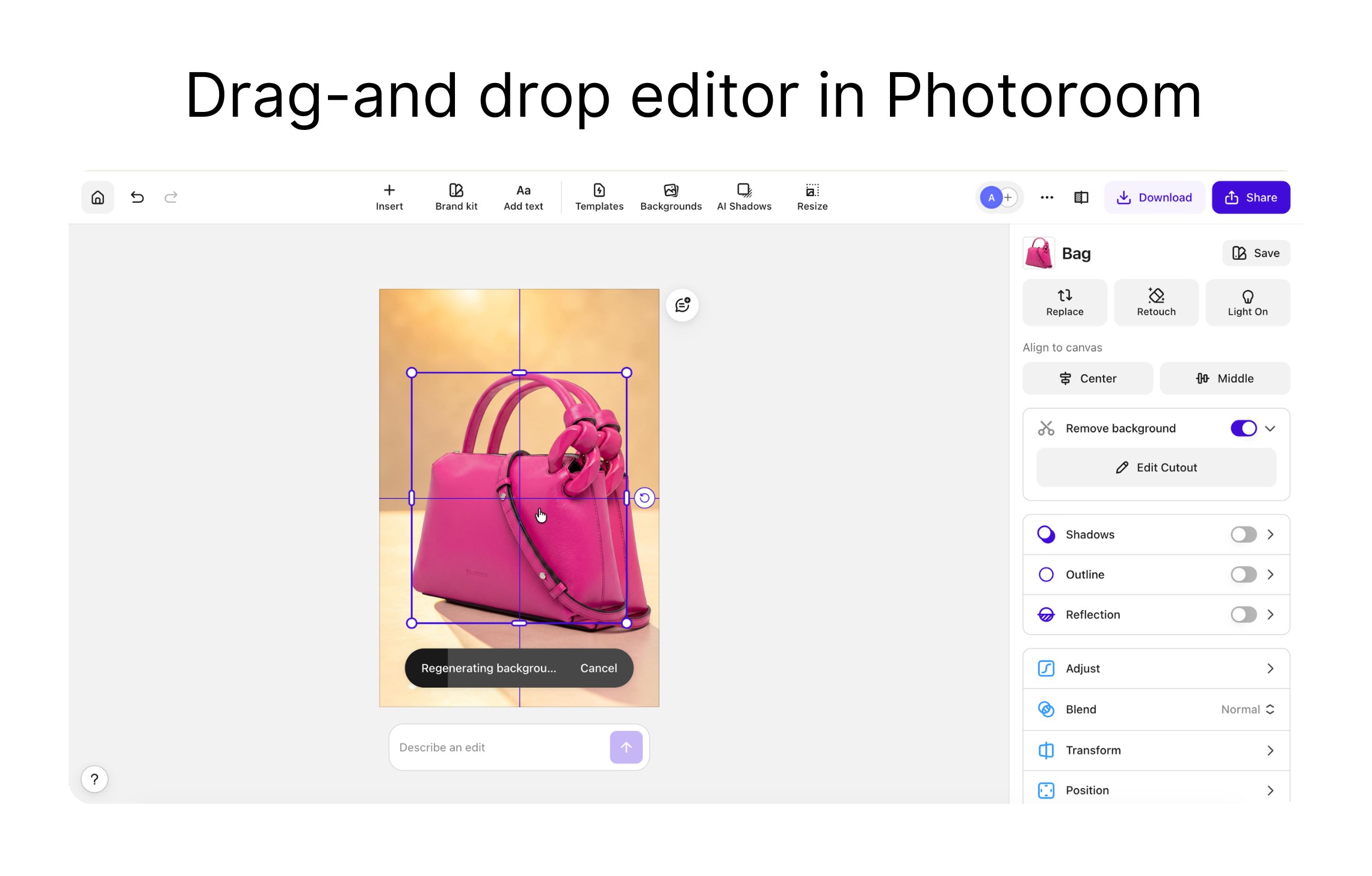Open help with the question mark
1372x876 pixels.
(94, 779)
